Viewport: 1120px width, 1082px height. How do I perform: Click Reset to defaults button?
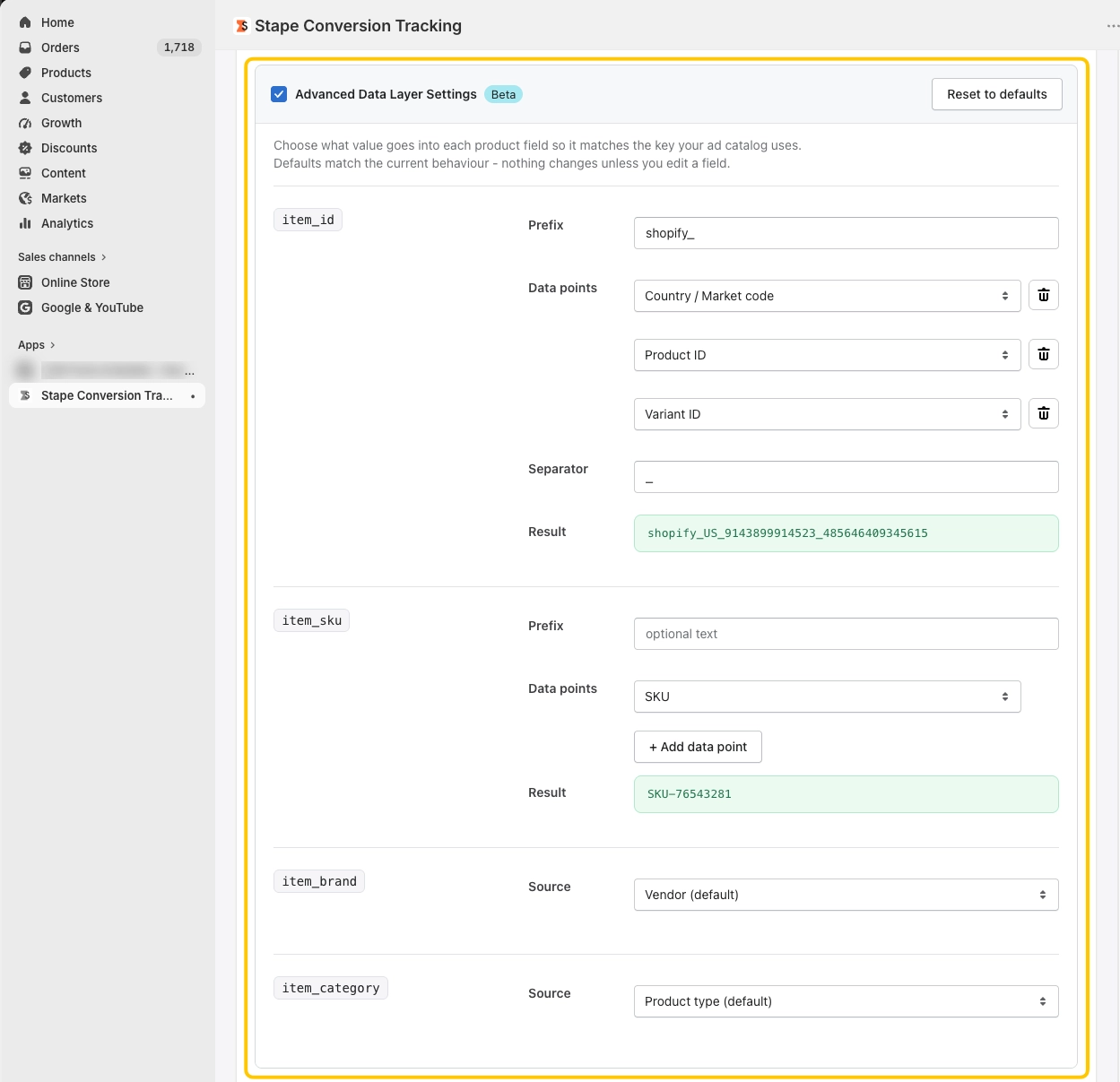tap(997, 94)
